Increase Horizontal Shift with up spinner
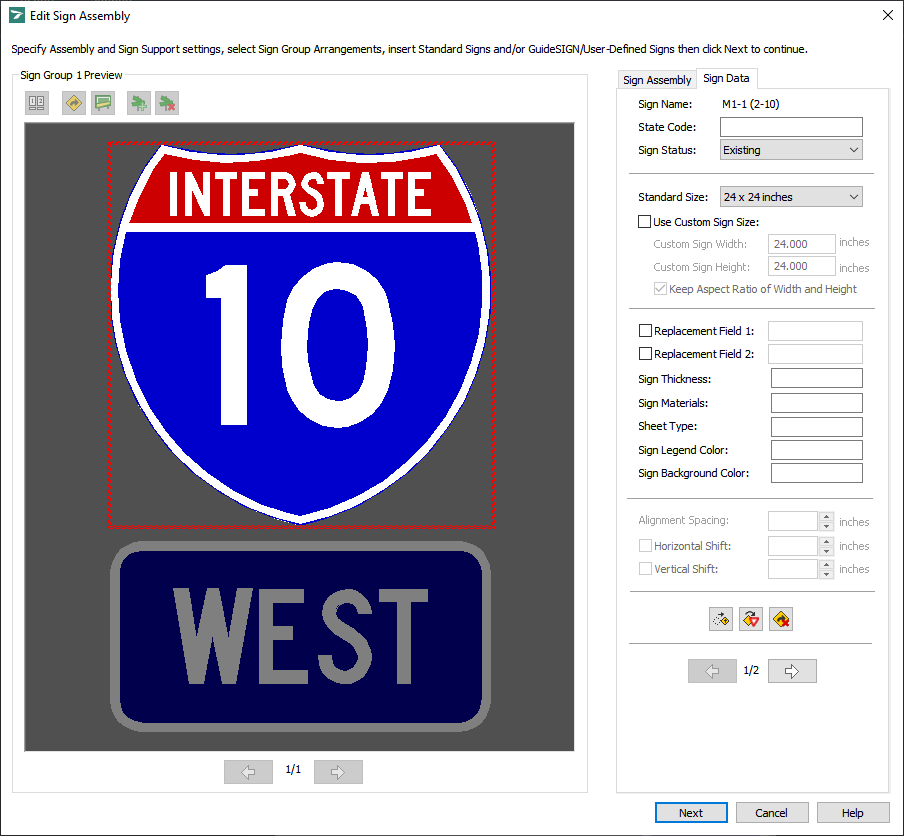 [x=826, y=541]
